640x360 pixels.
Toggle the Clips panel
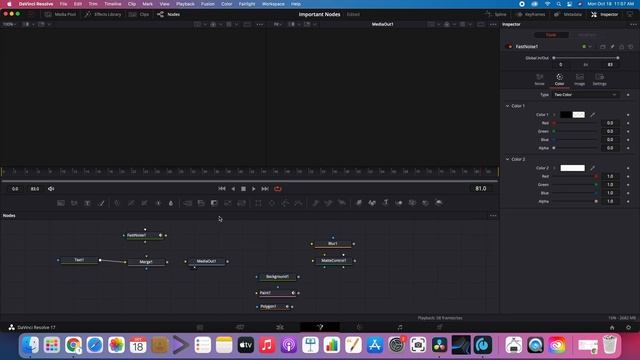click(x=139, y=14)
